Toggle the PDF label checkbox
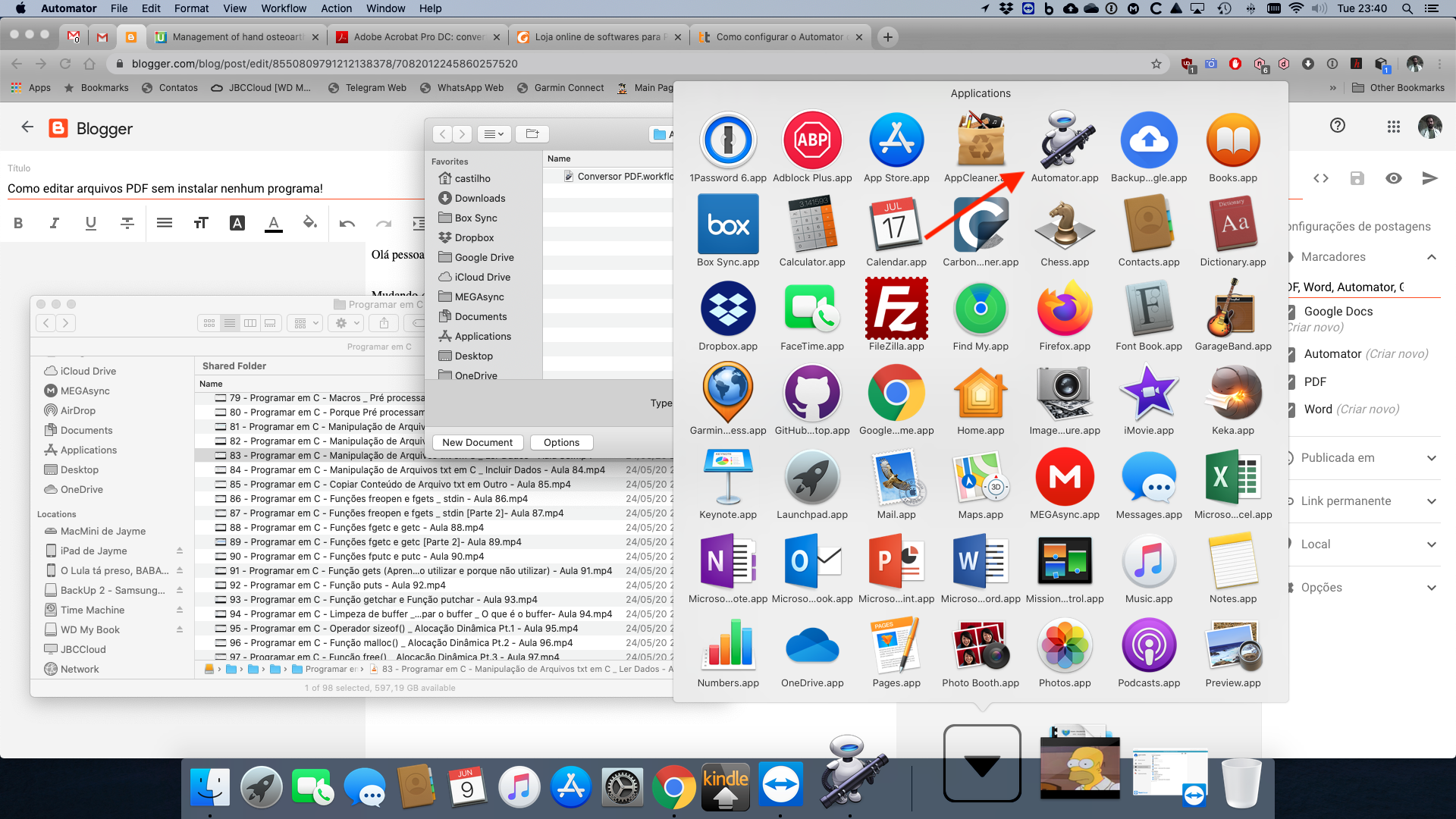 coord(1291,382)
